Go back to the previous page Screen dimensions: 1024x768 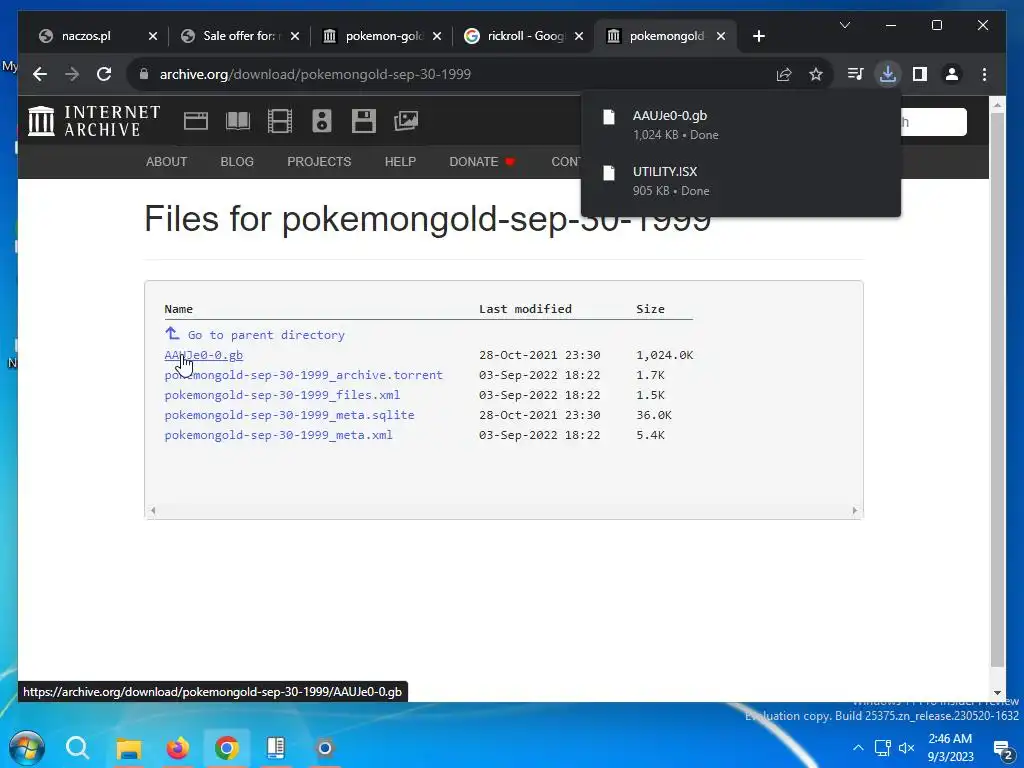pos(40,74)
